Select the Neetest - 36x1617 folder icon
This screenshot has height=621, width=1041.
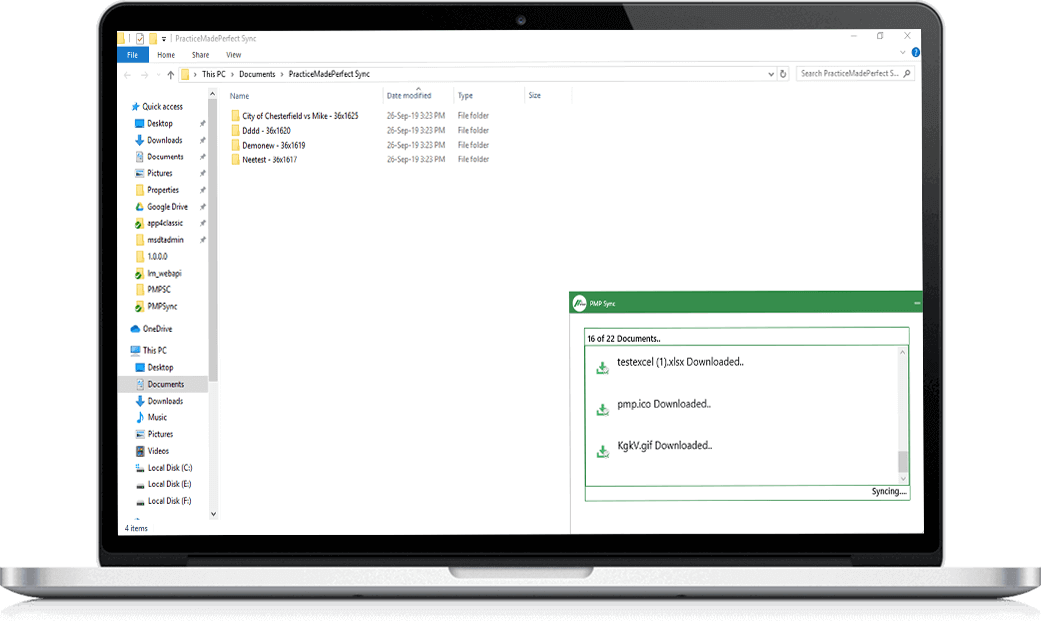pyautogui.click(x=235, y=160)
